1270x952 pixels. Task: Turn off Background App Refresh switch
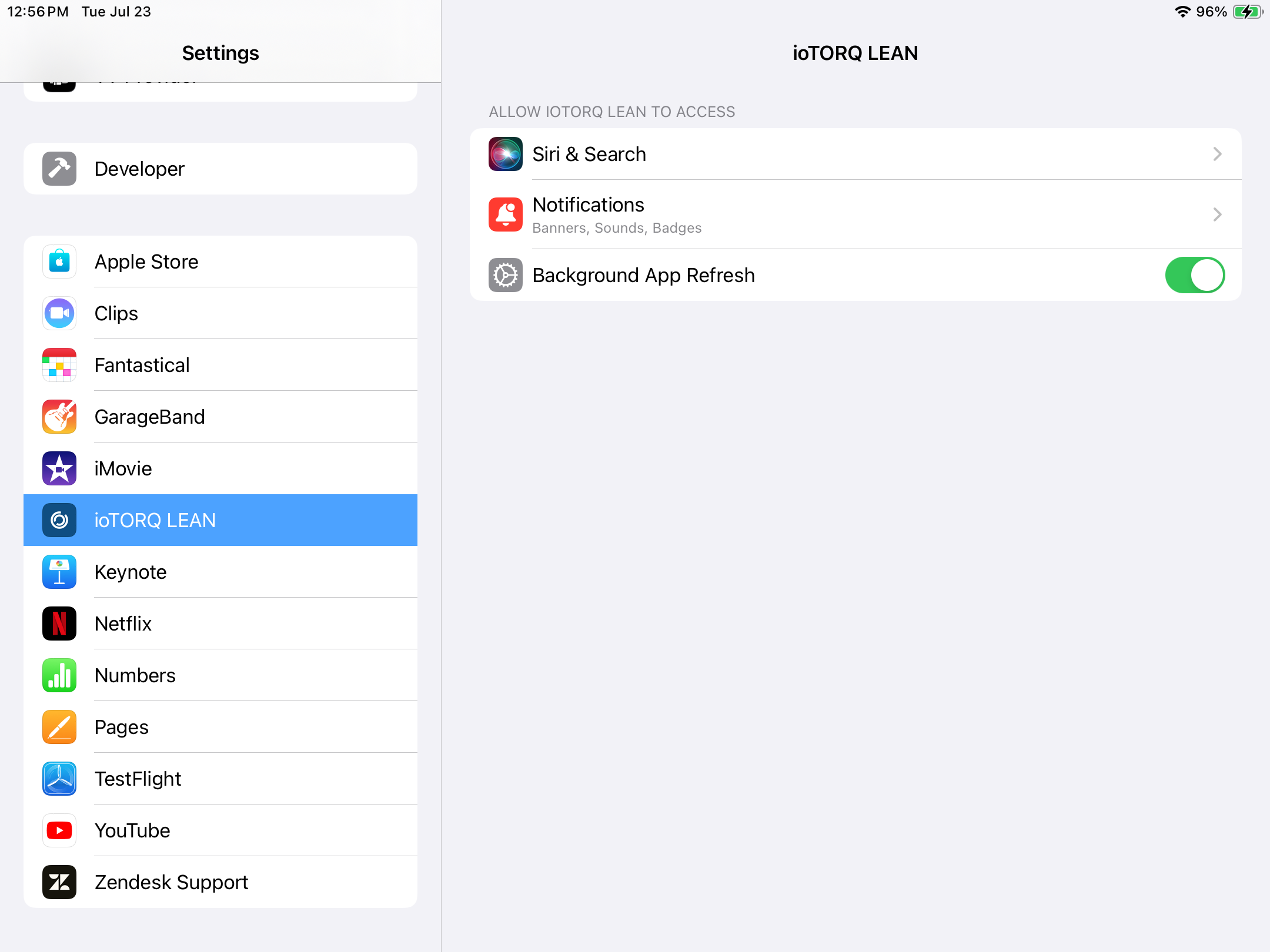pyautogui.click(x=1195, y=275)
